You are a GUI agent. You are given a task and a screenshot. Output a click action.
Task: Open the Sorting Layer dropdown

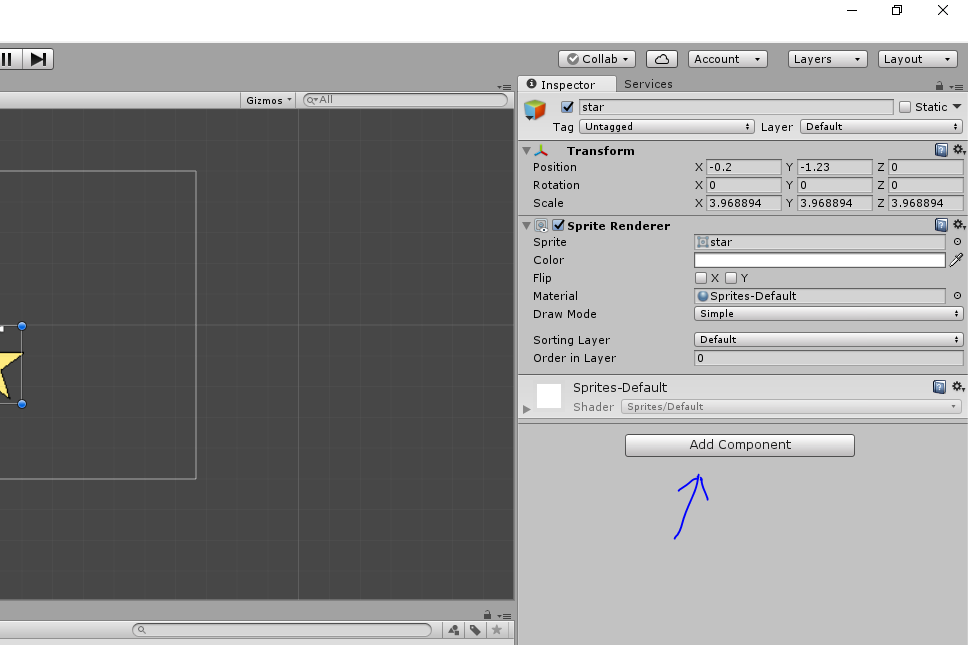[828, 339]
